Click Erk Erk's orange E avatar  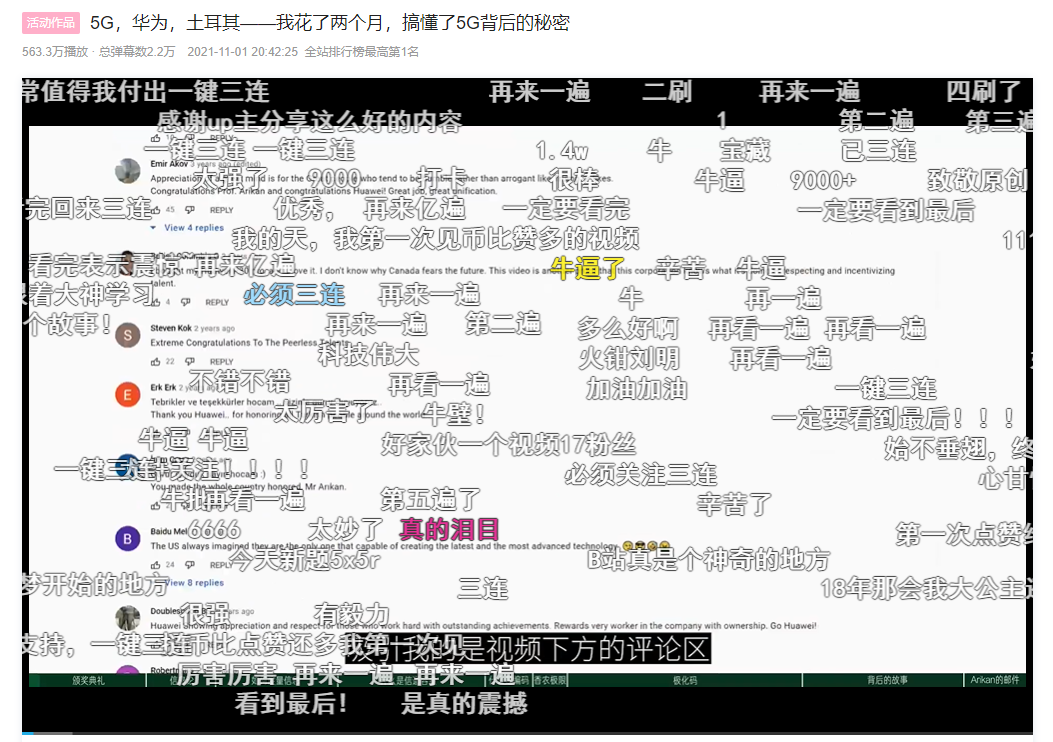click(128, 394)
